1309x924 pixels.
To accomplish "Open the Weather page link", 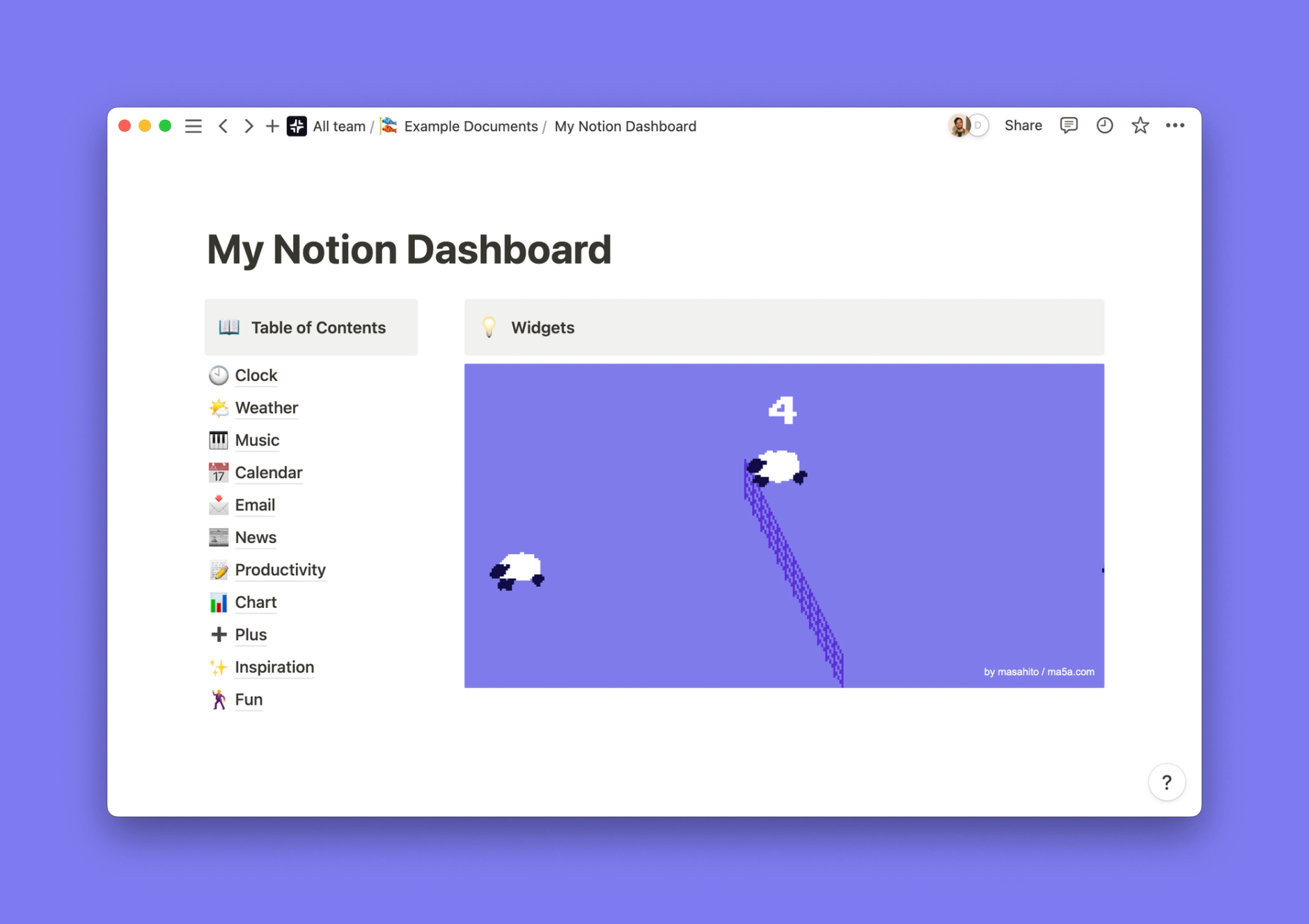I will point(266,407).
